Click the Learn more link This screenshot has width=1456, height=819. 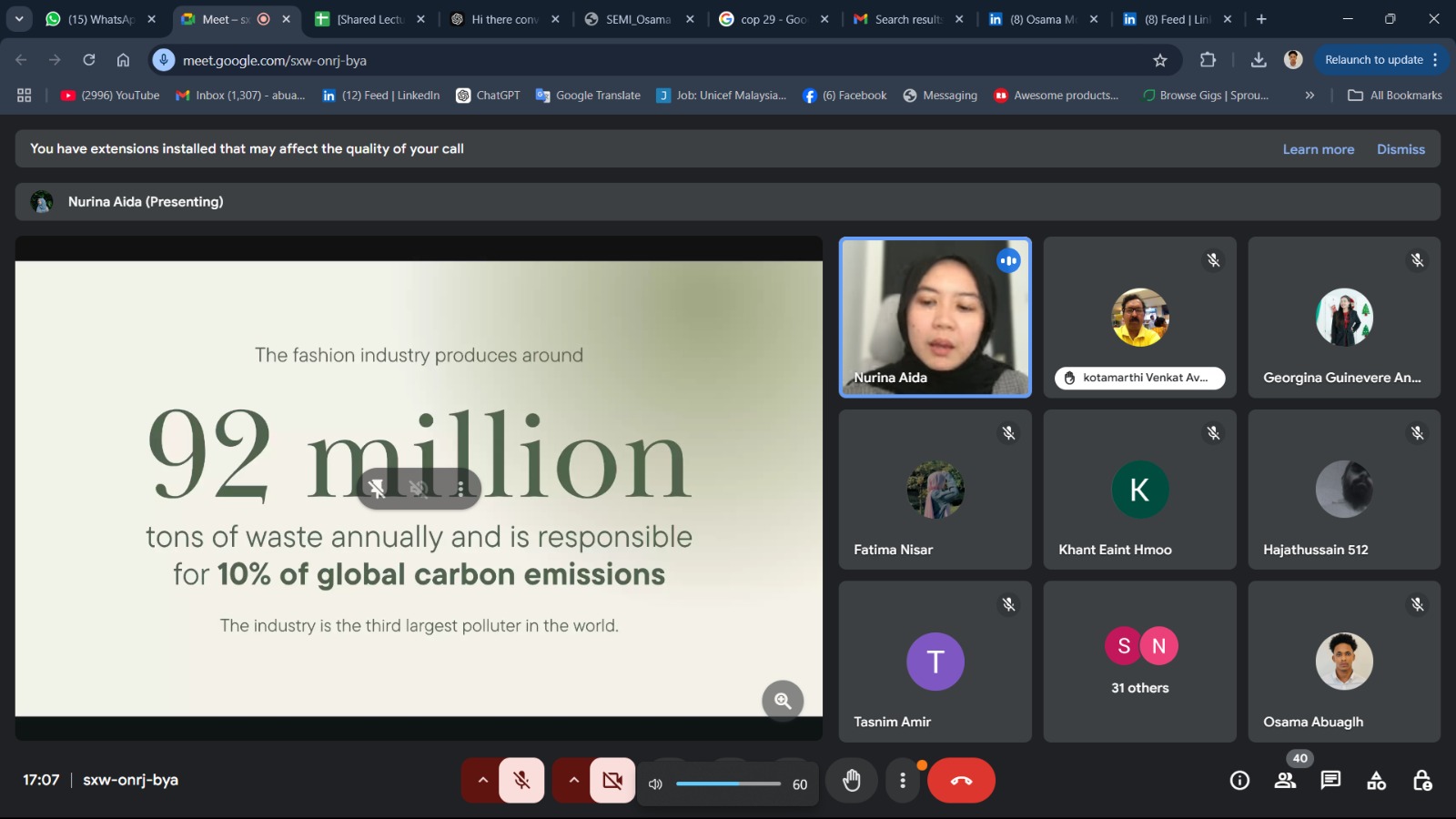[1318, 149]
